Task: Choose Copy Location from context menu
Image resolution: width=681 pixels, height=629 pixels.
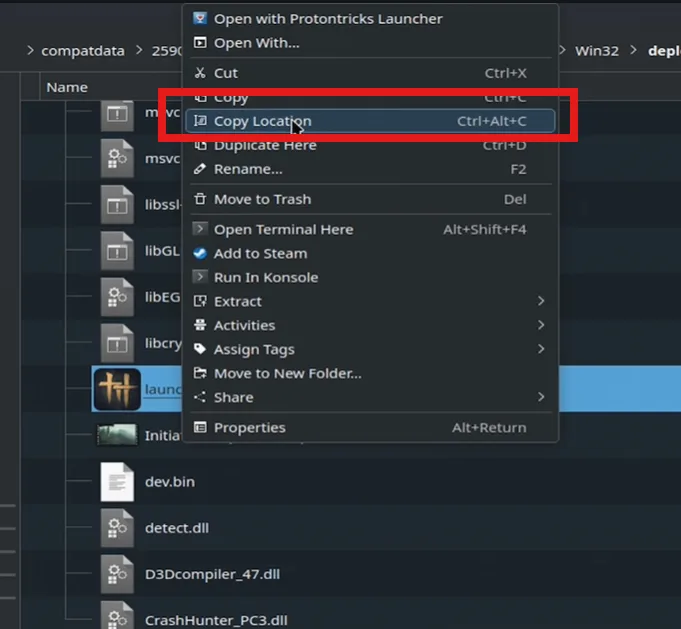Action: tap(262, 121)
